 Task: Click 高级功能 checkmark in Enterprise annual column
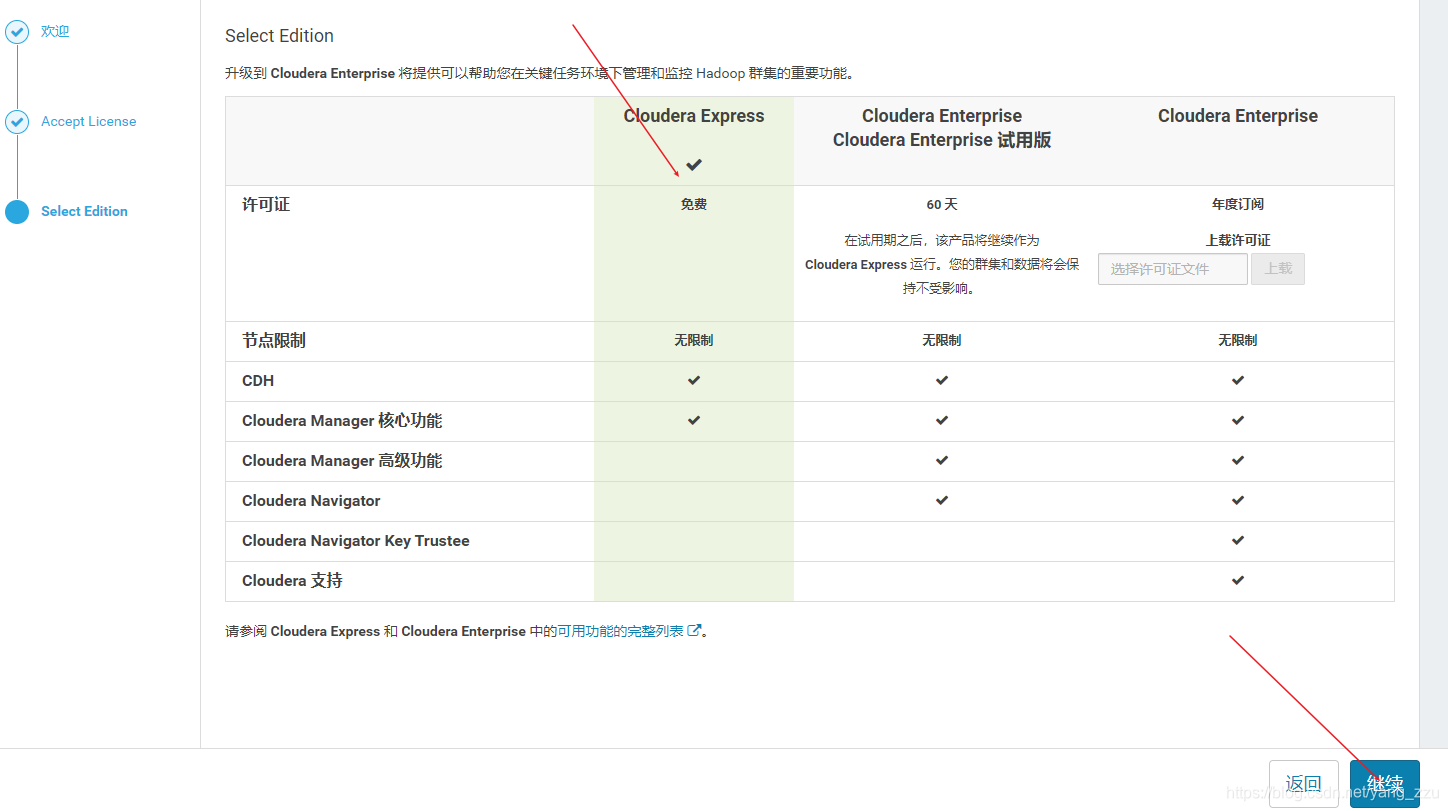(x=1238, y=460)
